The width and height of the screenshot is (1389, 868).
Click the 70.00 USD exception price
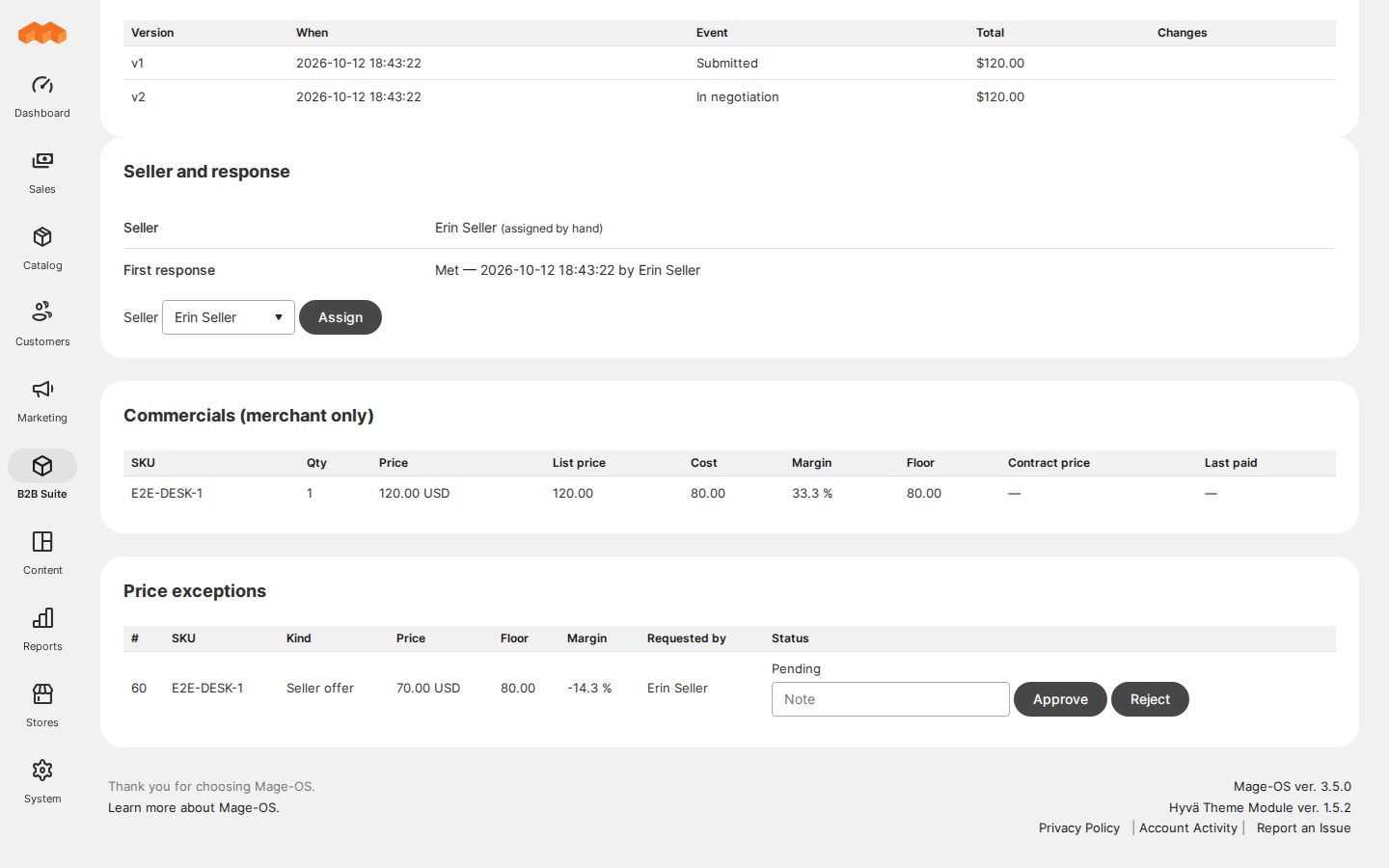coord(428,689)
